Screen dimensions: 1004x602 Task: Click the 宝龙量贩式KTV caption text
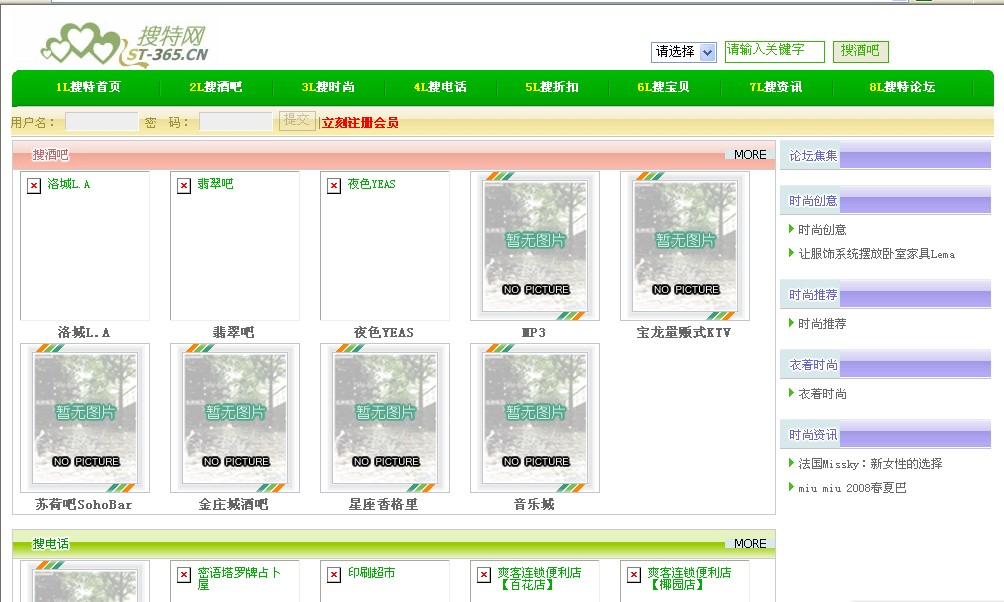tap(684, 332)
